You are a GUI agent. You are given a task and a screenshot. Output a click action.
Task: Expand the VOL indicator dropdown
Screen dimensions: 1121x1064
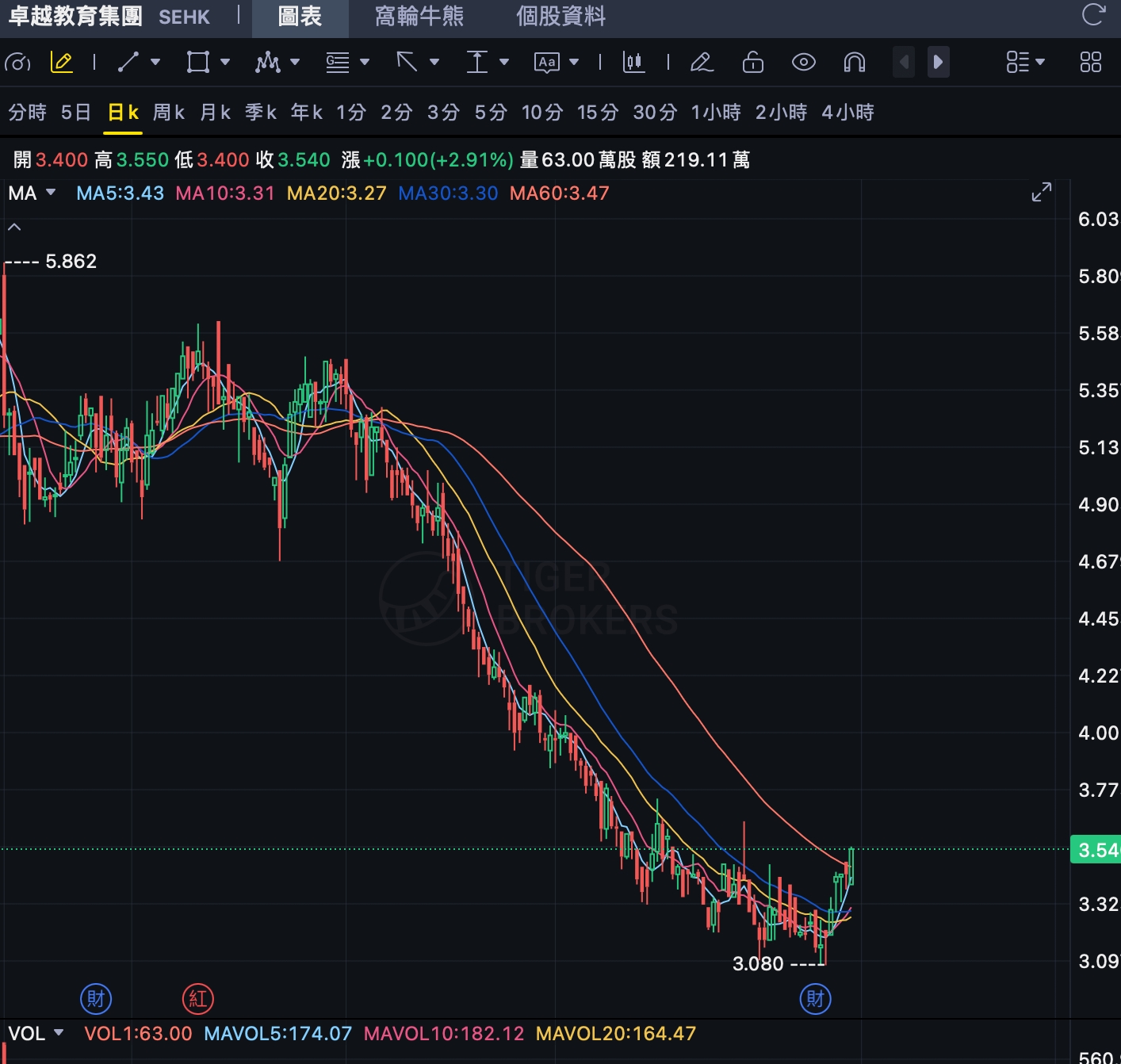[58, 1032]
